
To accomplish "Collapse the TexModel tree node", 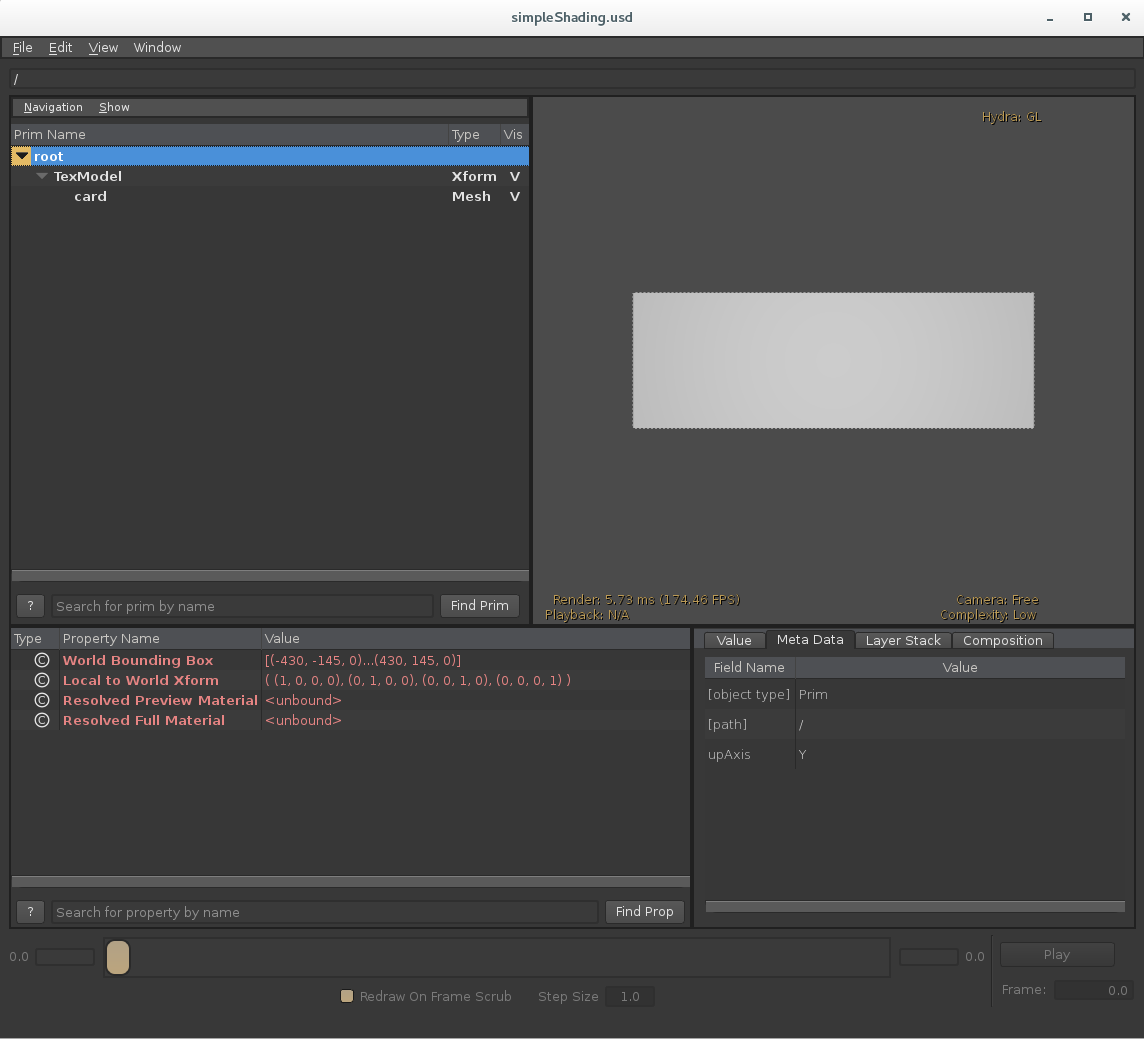I will (x=42, y=176).
